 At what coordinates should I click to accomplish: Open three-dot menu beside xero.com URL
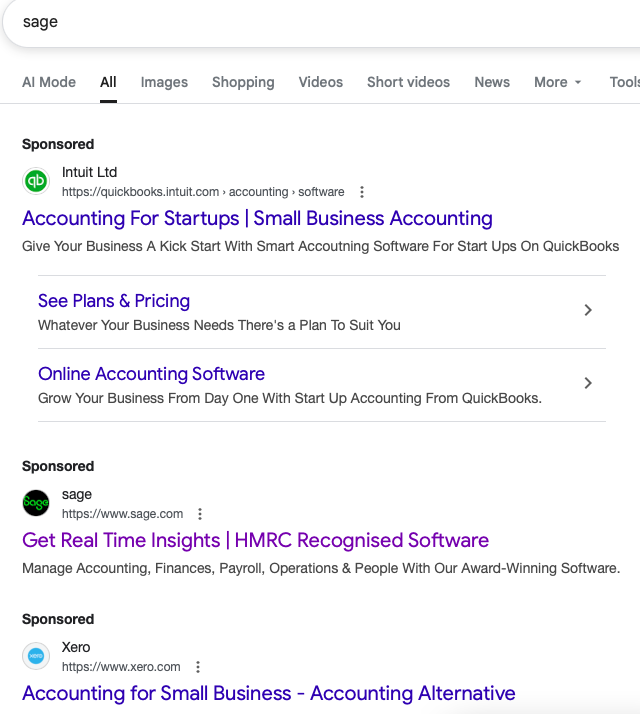(x=198, y=667)
